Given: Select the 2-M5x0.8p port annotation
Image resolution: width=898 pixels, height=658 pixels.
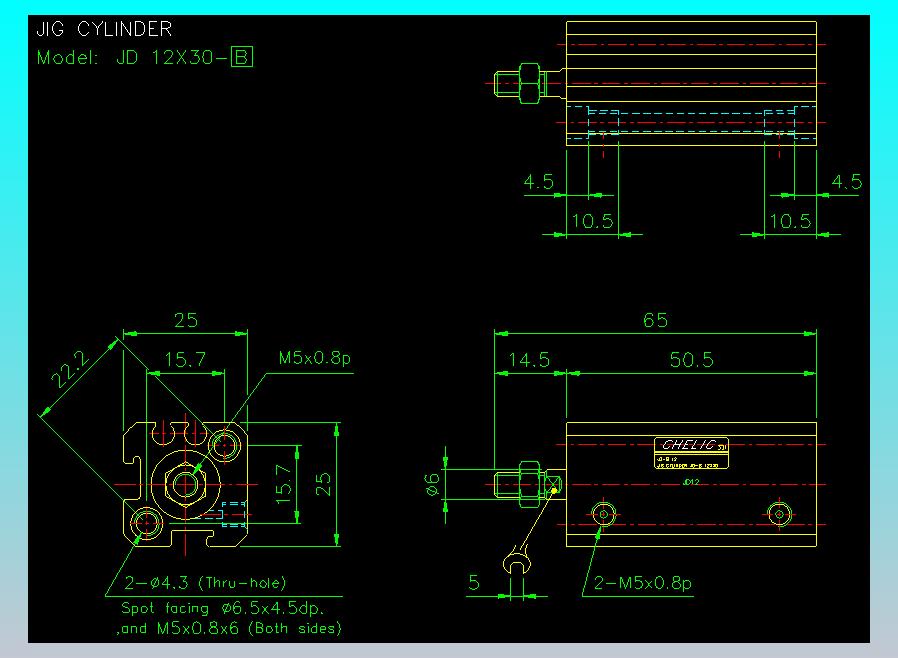Looking at the screenshot, I should [643, 584].
